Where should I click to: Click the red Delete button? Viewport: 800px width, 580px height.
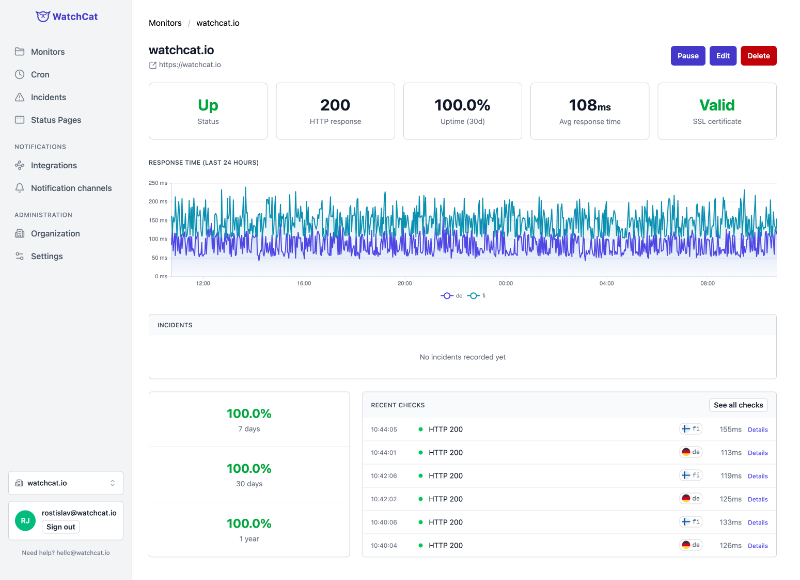click(x=759, y=56)
